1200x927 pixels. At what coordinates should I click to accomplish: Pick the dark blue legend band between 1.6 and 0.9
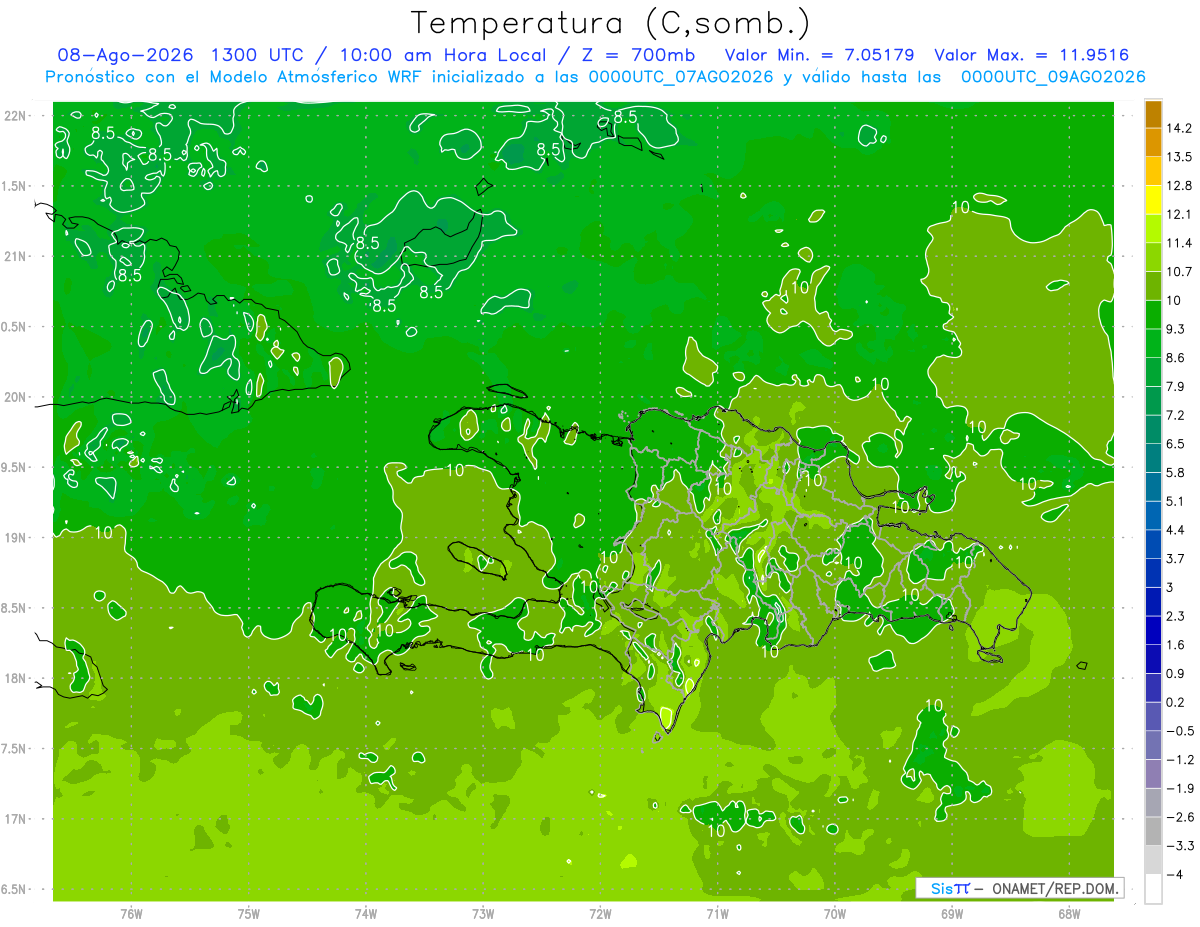[x=1153, y=659]
